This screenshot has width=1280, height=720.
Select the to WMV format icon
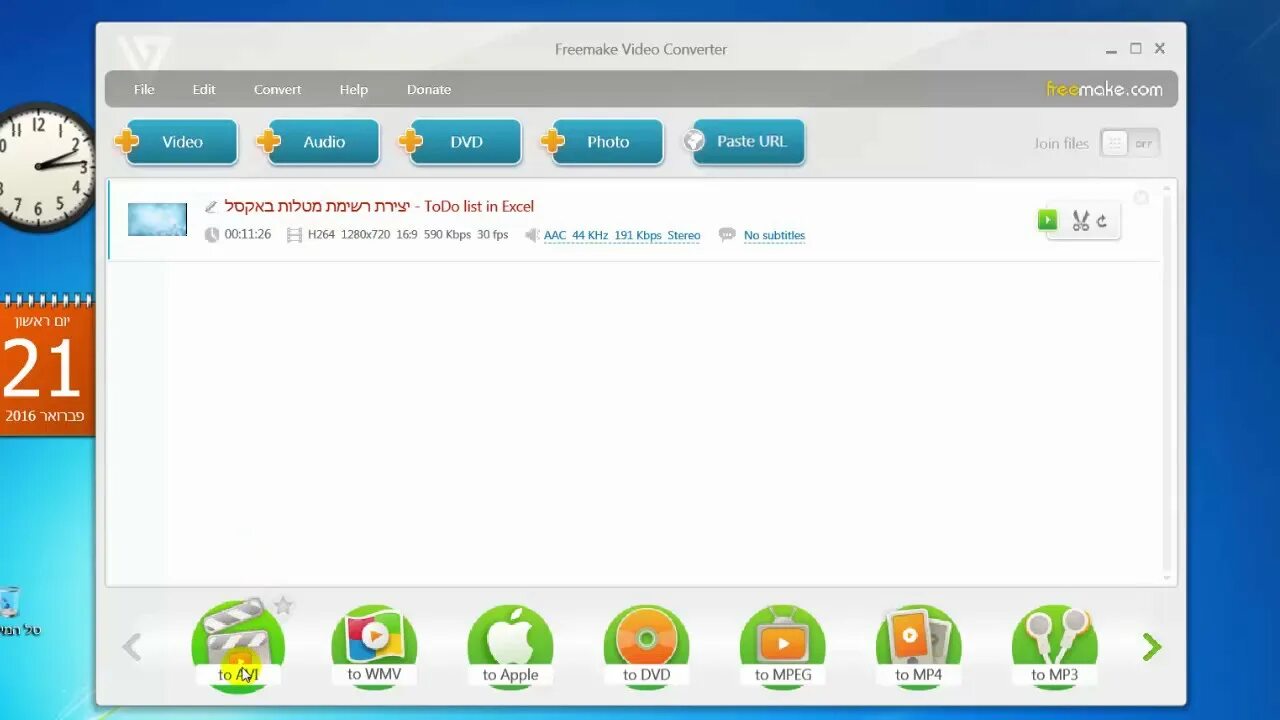tap(374, 645)
